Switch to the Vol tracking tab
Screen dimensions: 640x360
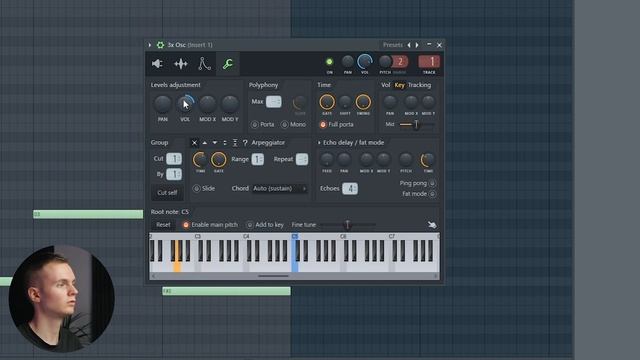(385, 85)
